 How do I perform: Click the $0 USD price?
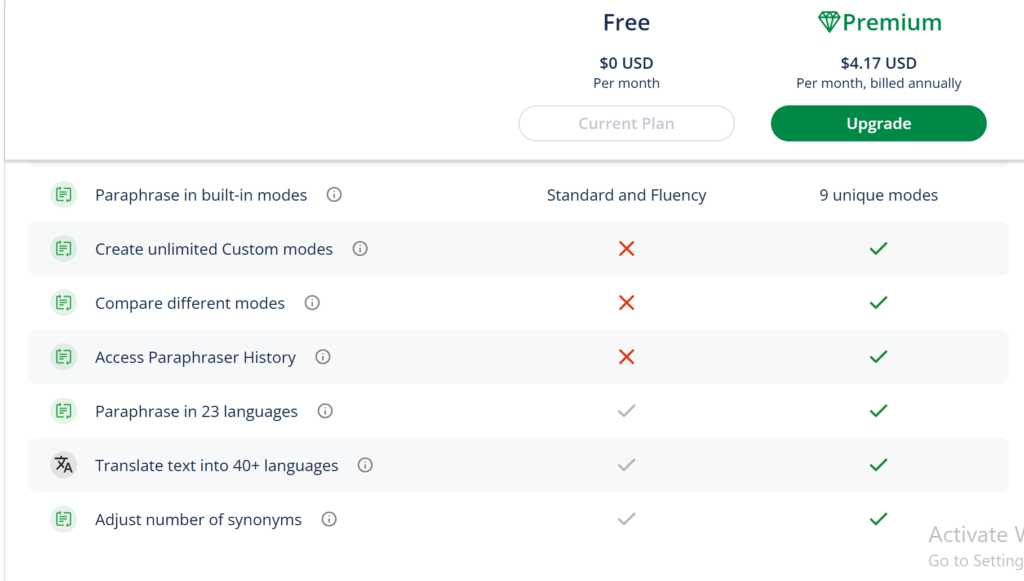click(x=626, y=63)
